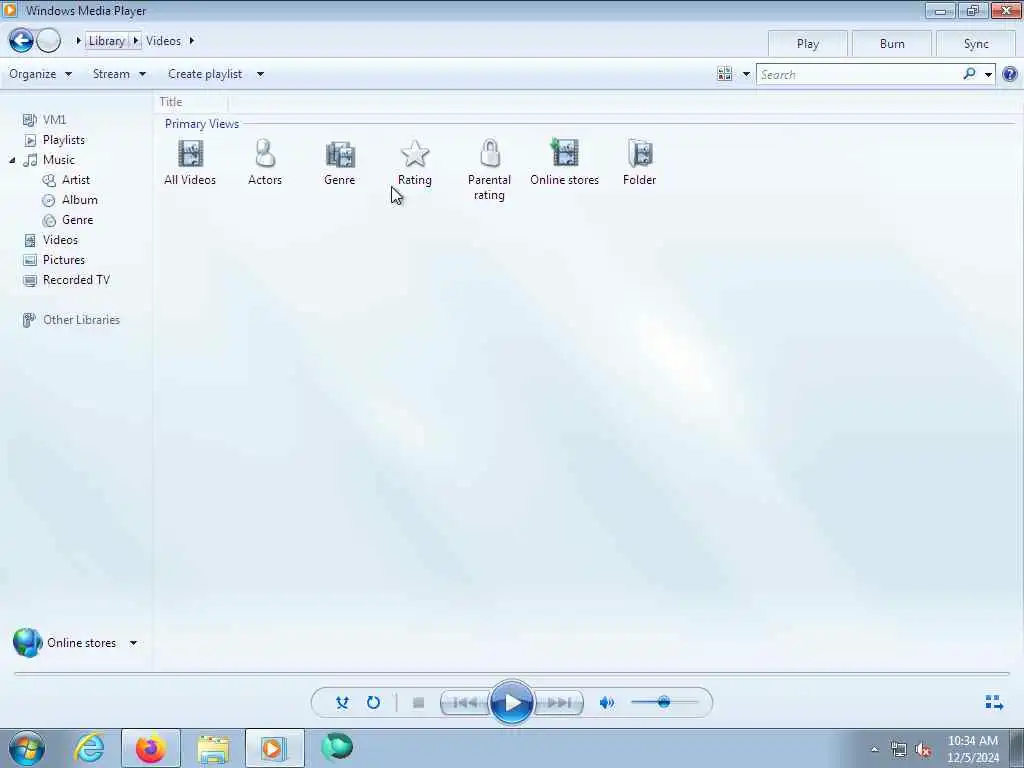Select the VM1 library in sidebar
Screen dimensions: 1024x768
tap(44, 120)
